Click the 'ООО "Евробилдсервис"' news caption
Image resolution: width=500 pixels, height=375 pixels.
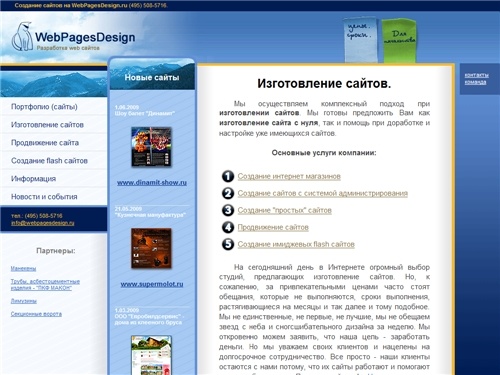pyautogui.click(x=149, y=319)
